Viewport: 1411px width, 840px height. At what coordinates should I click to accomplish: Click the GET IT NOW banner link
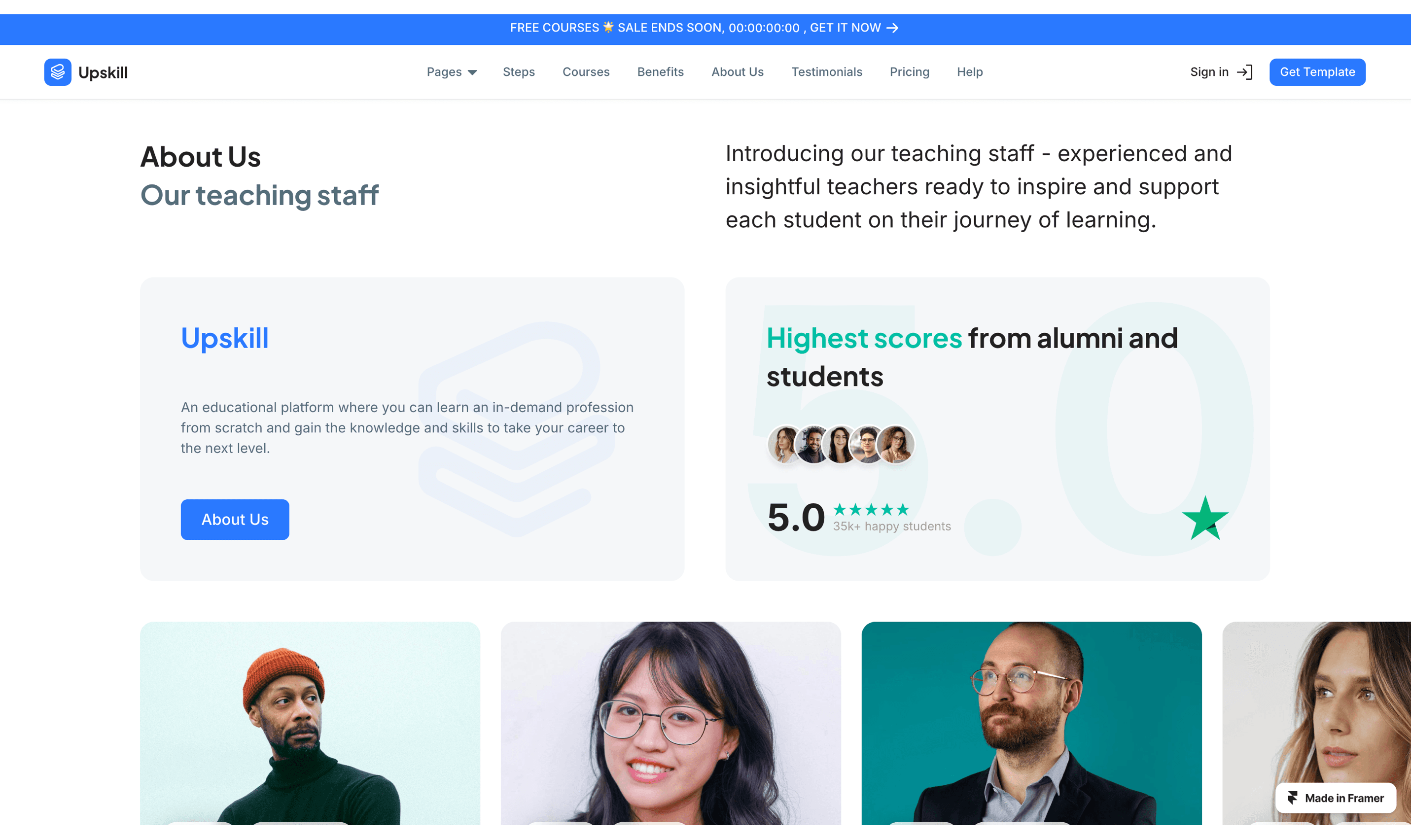[845, 28]
